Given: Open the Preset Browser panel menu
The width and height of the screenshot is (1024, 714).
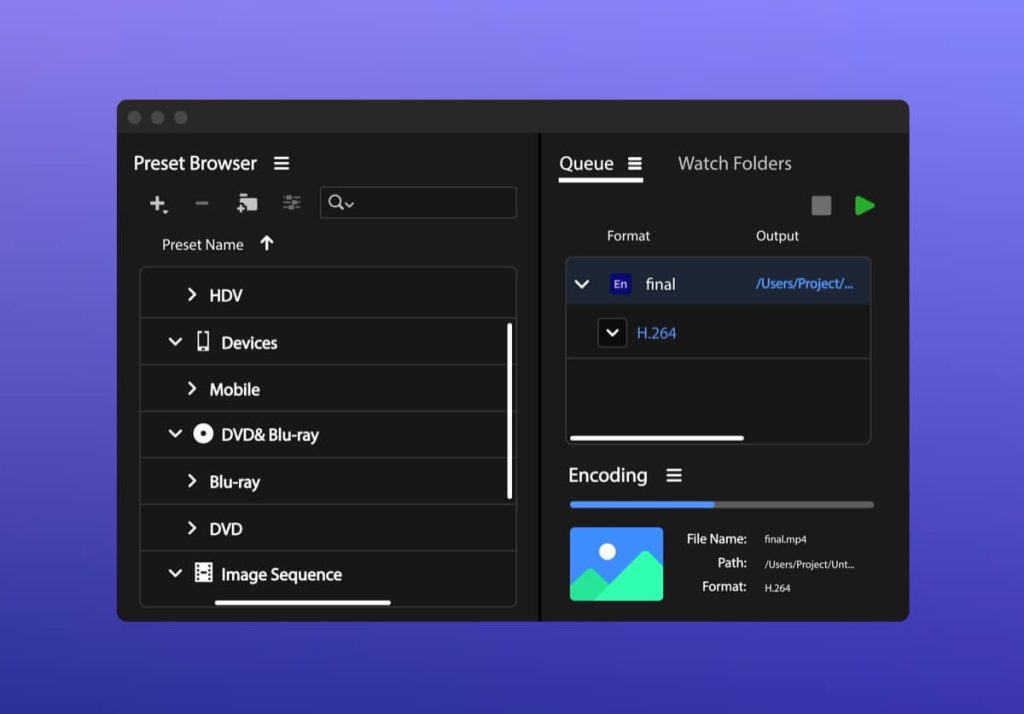Looking at the screenshot, I should pyautogui.click(x=282, y=162).
